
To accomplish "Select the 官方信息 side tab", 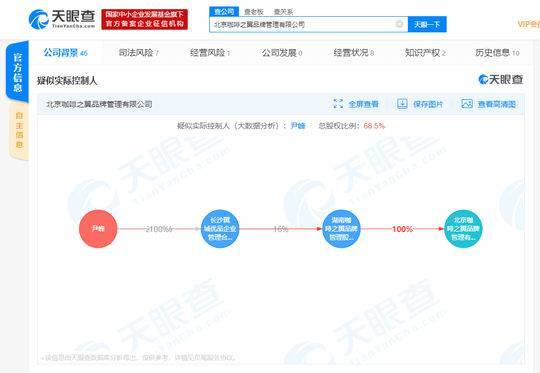I will (18, 72).
